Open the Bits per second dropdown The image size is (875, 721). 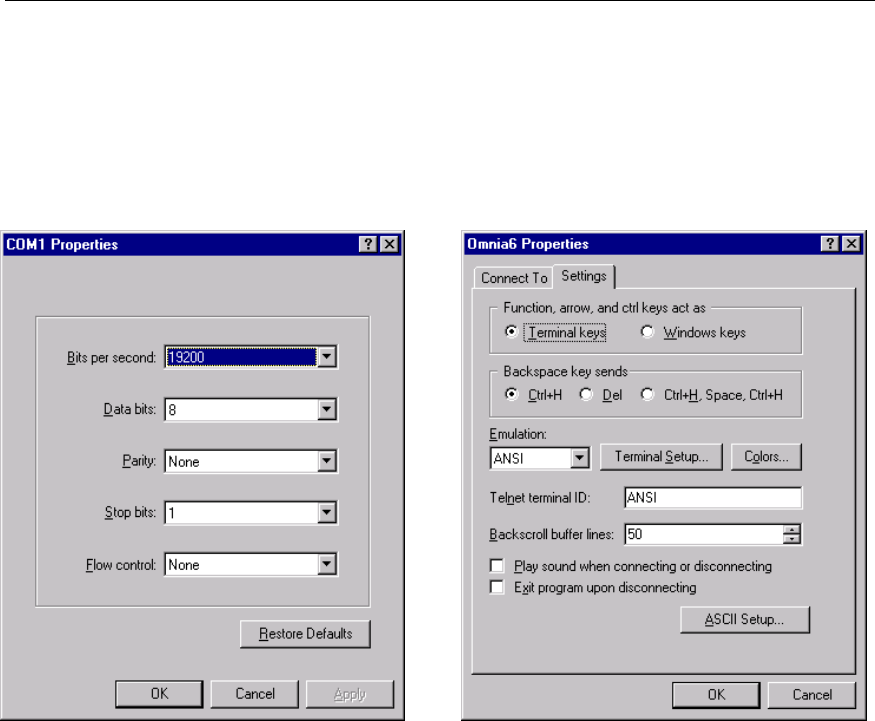tap(327, 357)
